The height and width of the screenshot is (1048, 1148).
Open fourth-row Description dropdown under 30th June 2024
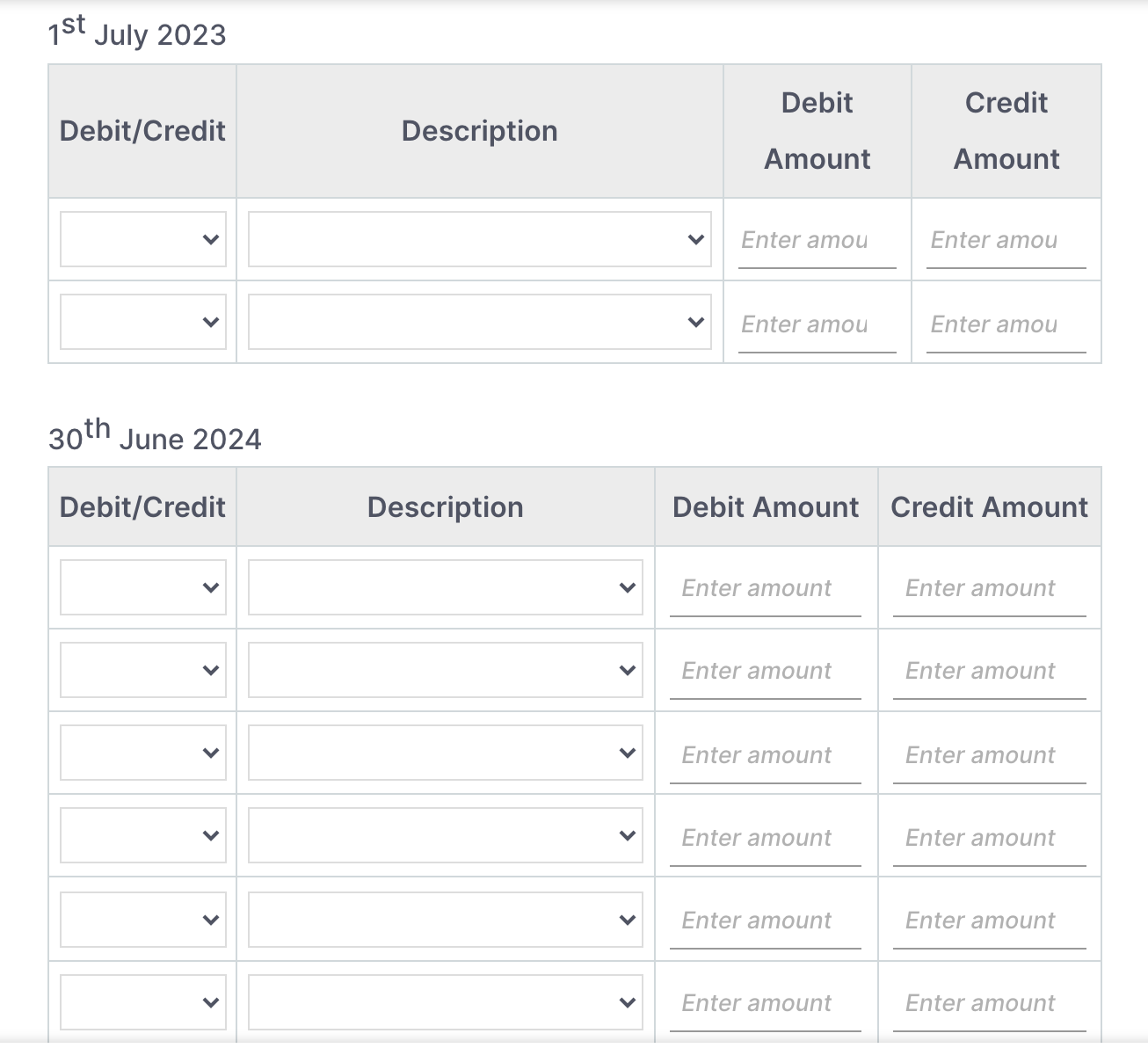point(446,835)
